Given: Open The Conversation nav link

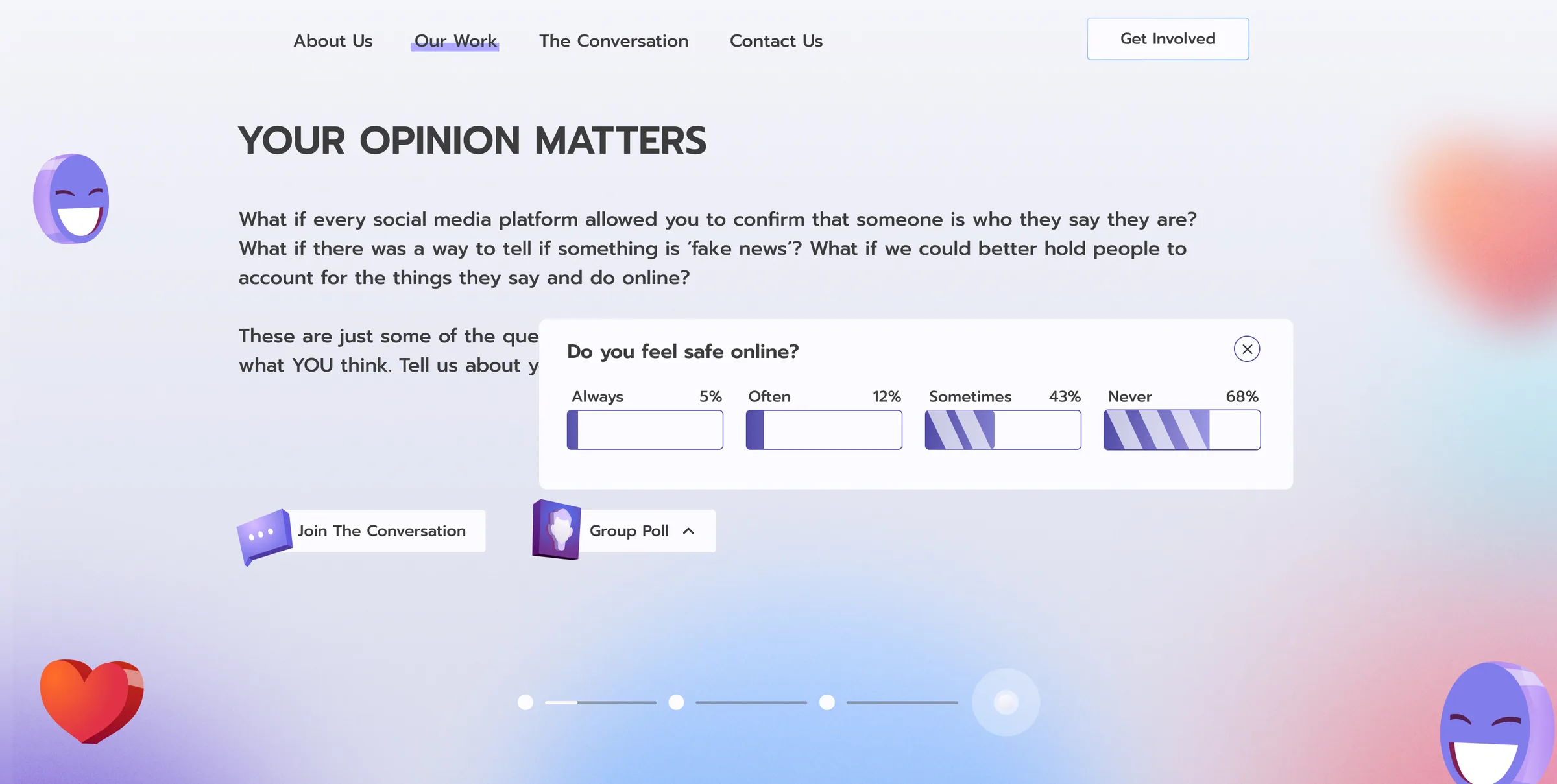Looking at the screenshot, I should click(x=614, y=41).
